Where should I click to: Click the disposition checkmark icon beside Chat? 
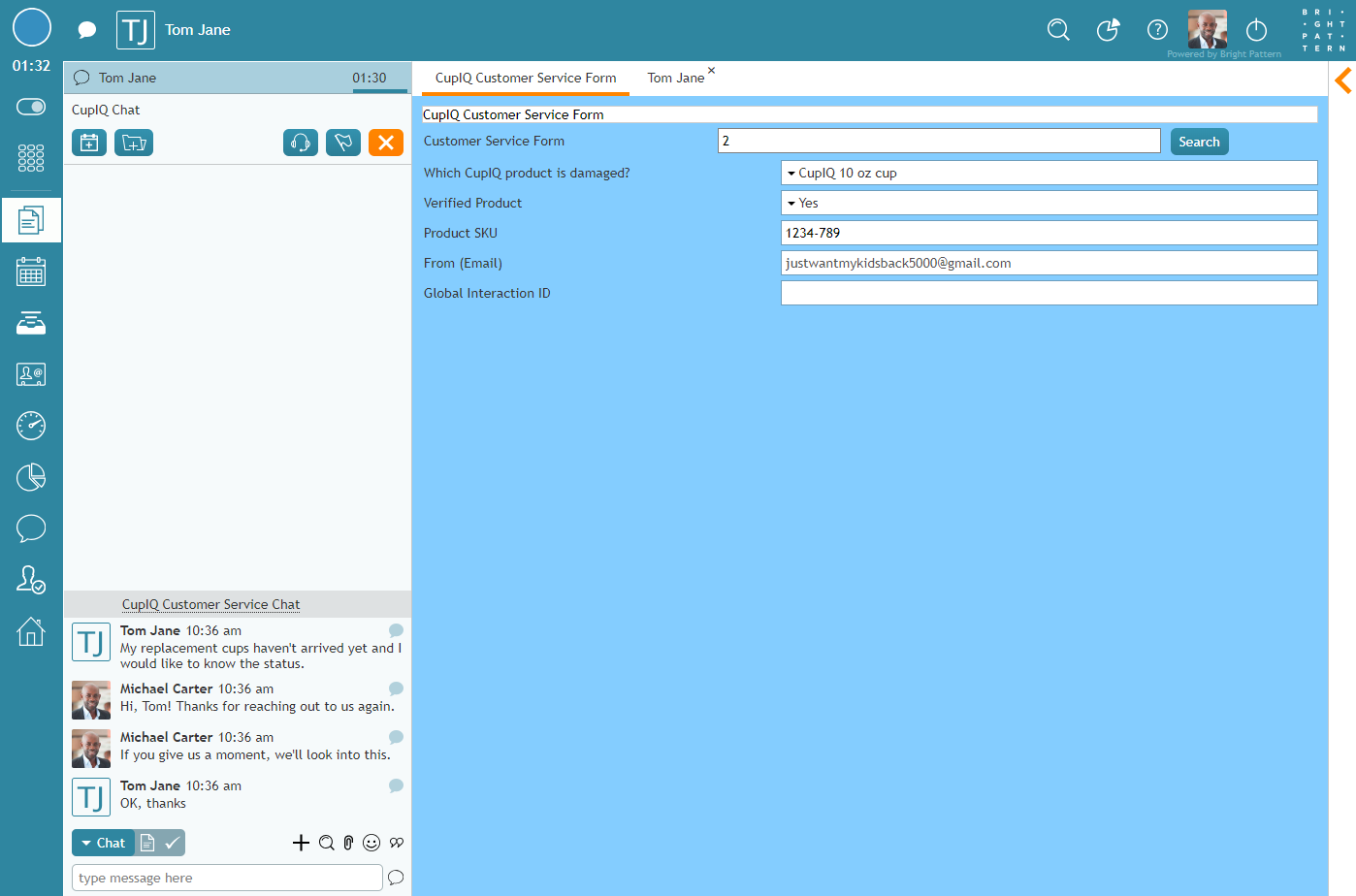click(172, 843)
